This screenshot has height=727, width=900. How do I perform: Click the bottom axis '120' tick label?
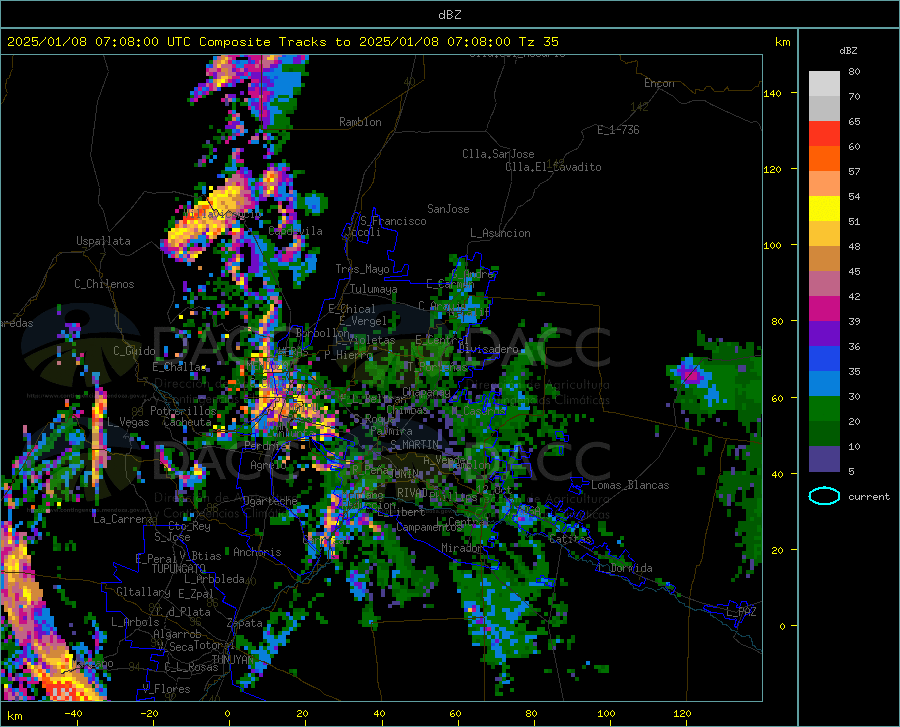(x=682, y=713)
